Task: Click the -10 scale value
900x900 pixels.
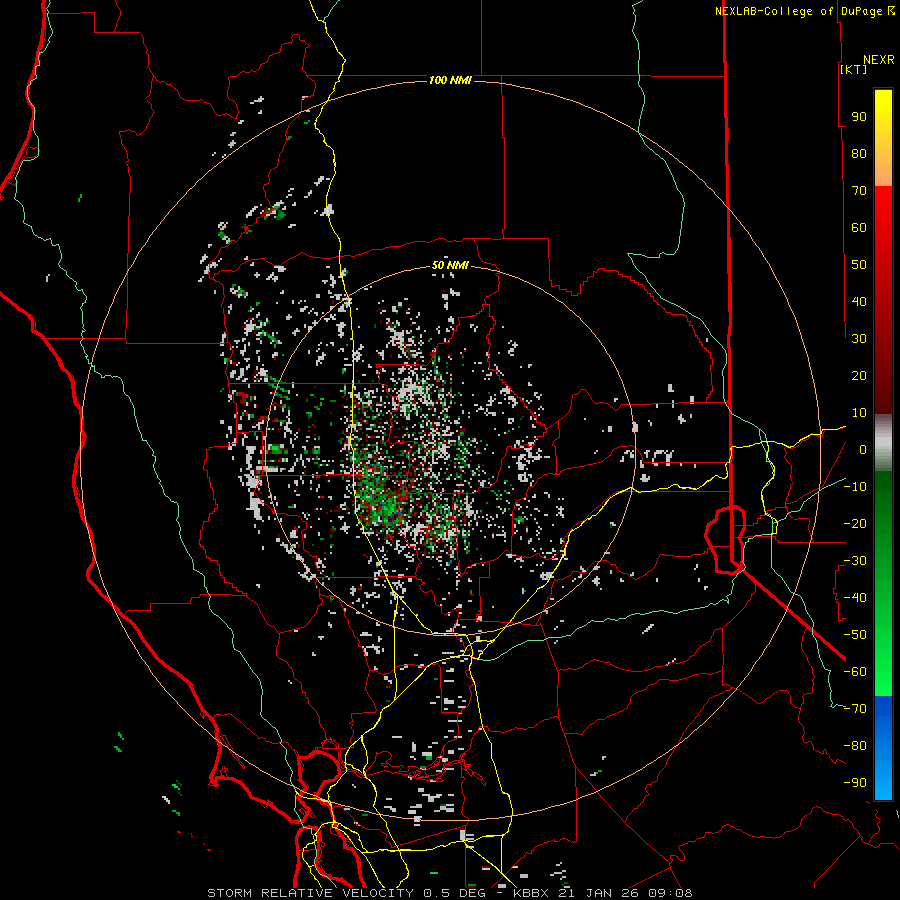Action: pyautogui.click(x=855, y=487)
